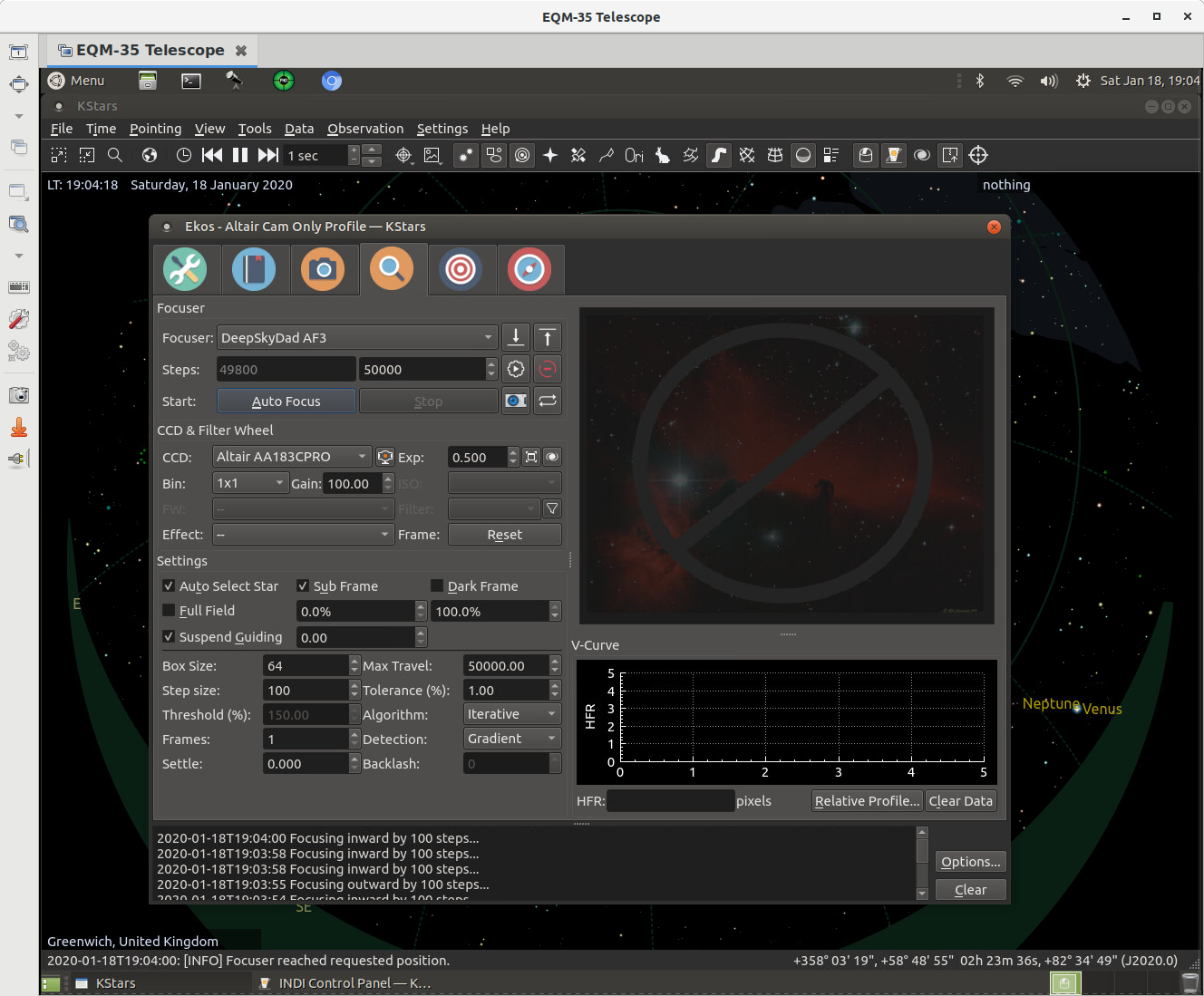Increase Gain using the spinner up arrow
The height and width of the screenshot is (996, 1204).
tap(388, 479)
